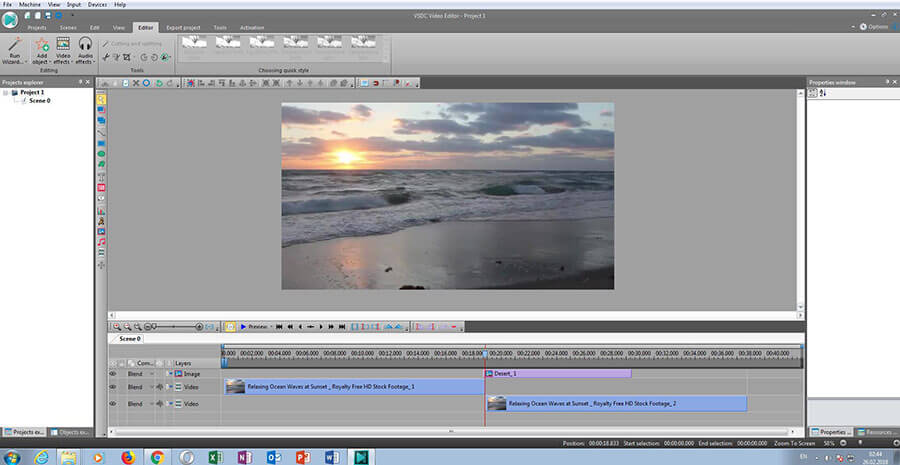Click the crop tool icon in Tools group

127,57
